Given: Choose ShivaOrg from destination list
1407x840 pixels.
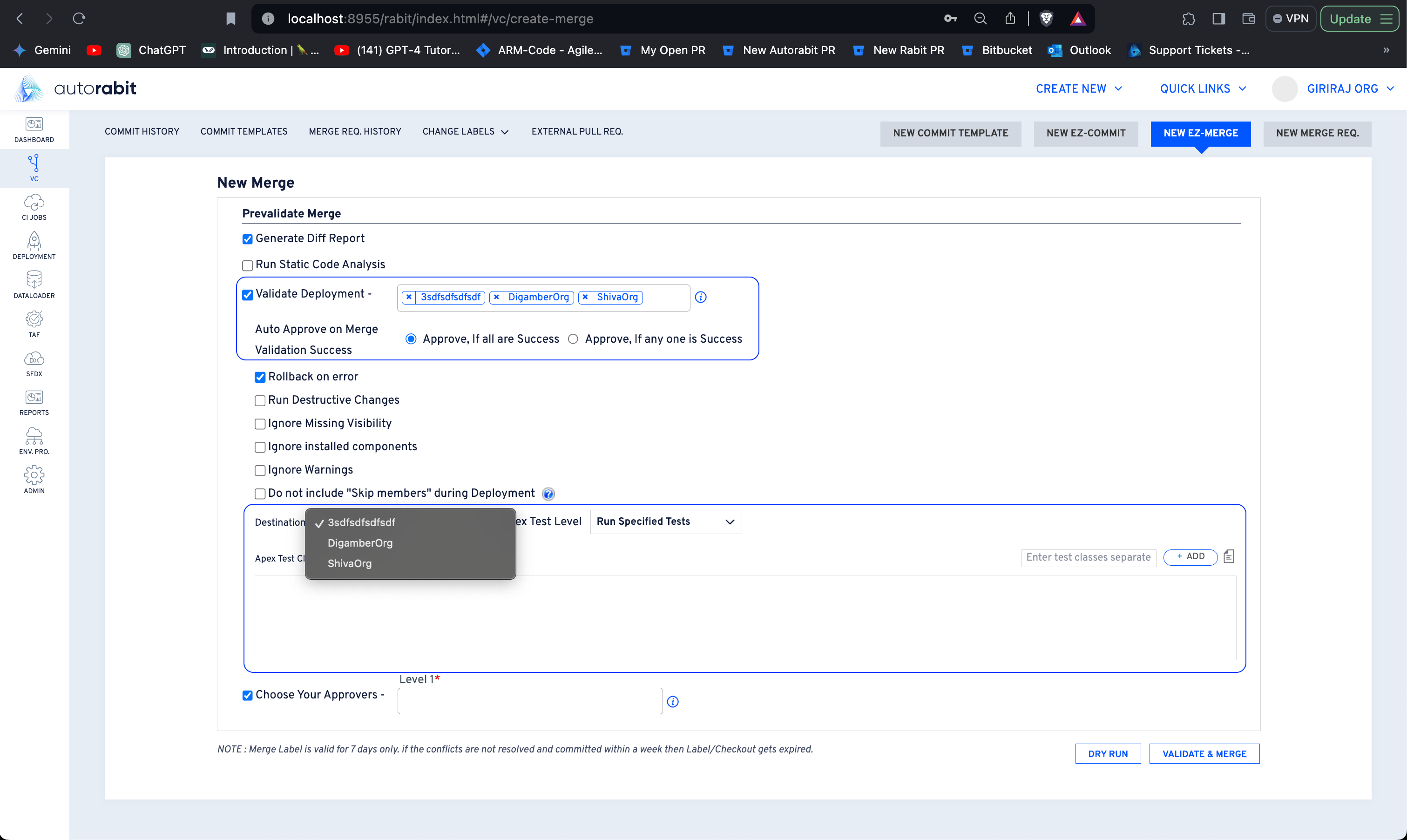Looking at the screenshot, I should coord(350,563).
